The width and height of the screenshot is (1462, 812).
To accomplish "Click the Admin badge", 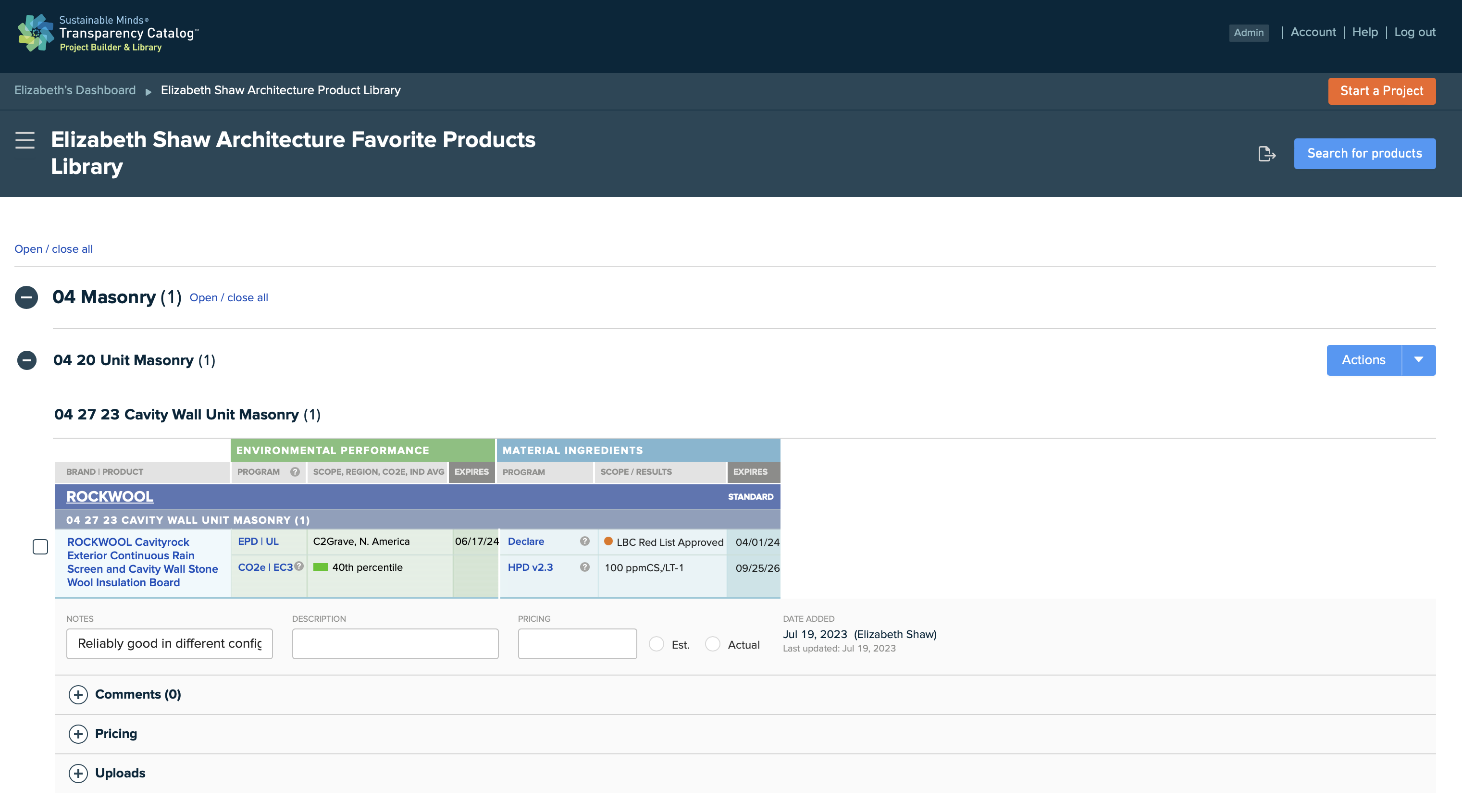I will point(1249,33).
